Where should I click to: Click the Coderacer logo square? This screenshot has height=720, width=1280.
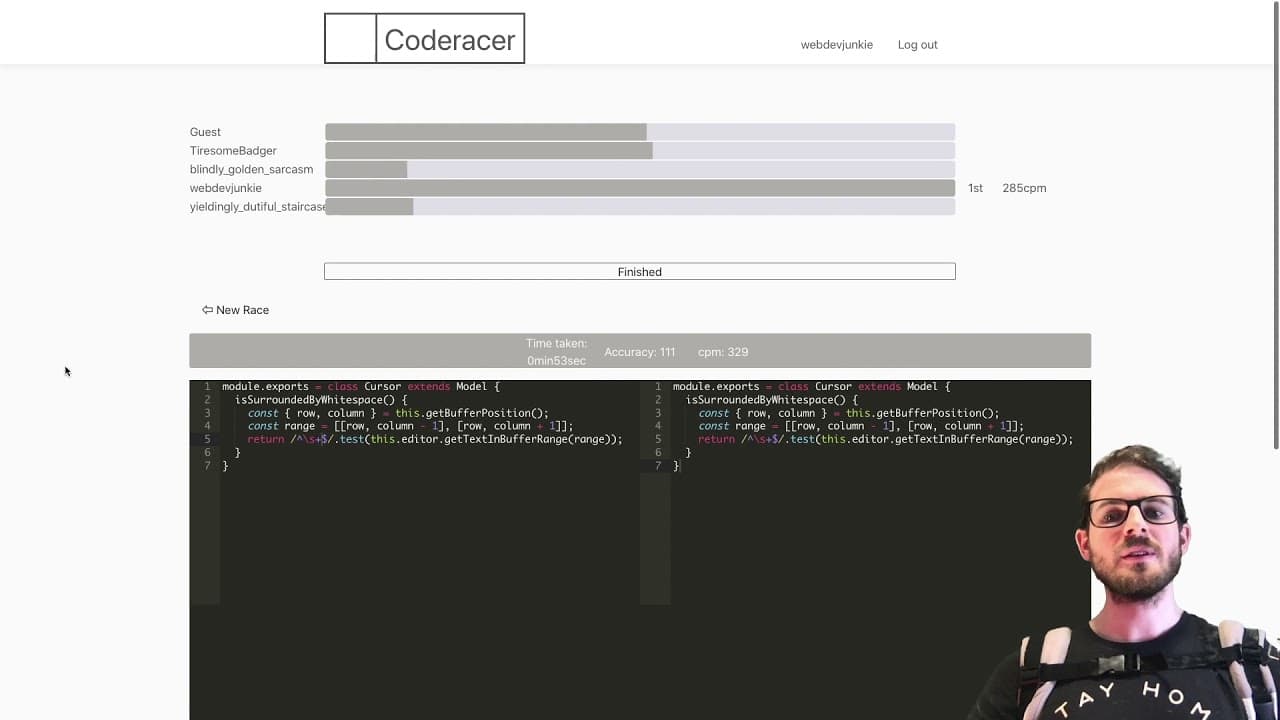coord(351,39)
